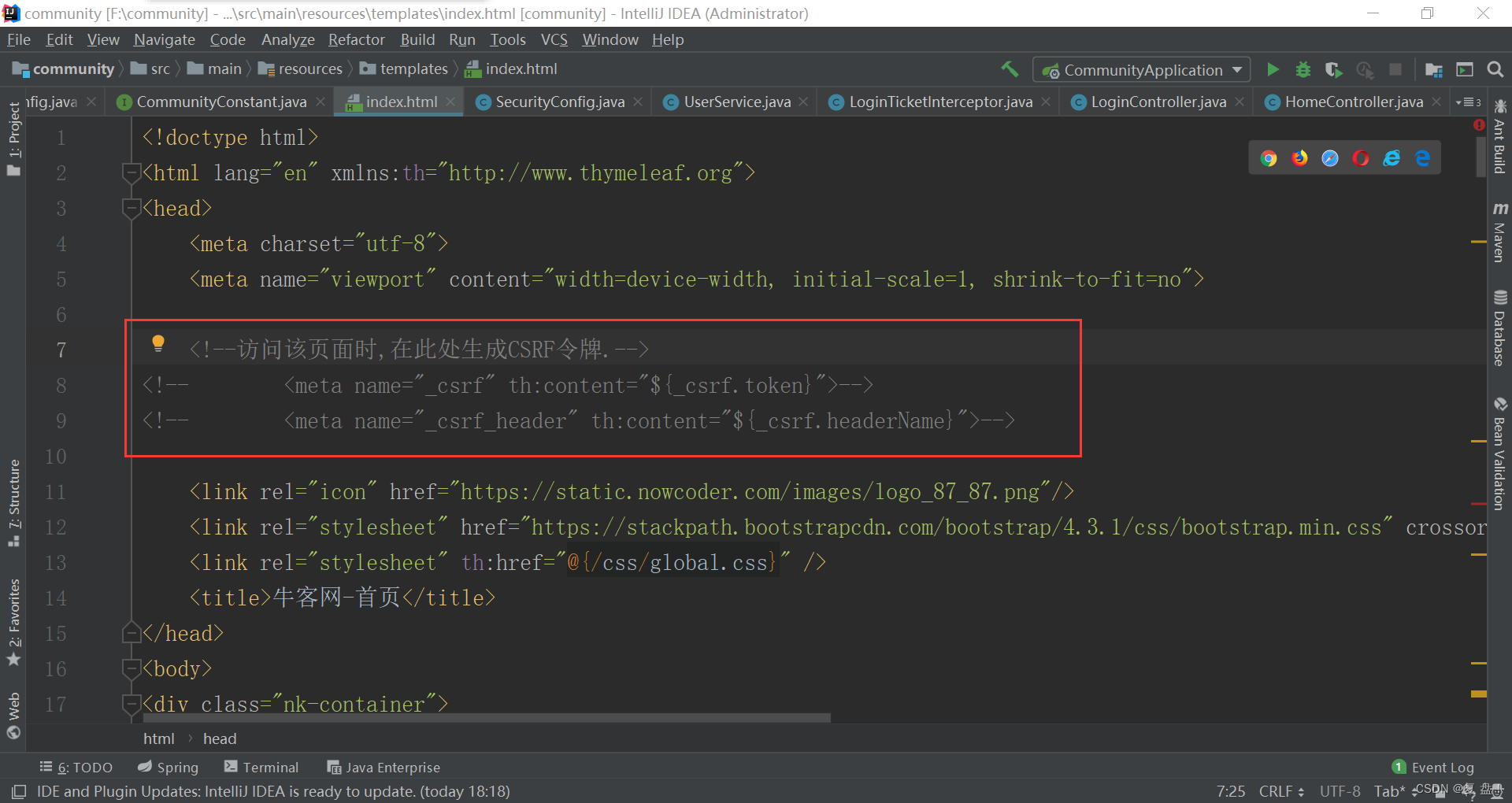Collapse the head tag fold marker
This screenshot has height=803, width=1512.
131,209
